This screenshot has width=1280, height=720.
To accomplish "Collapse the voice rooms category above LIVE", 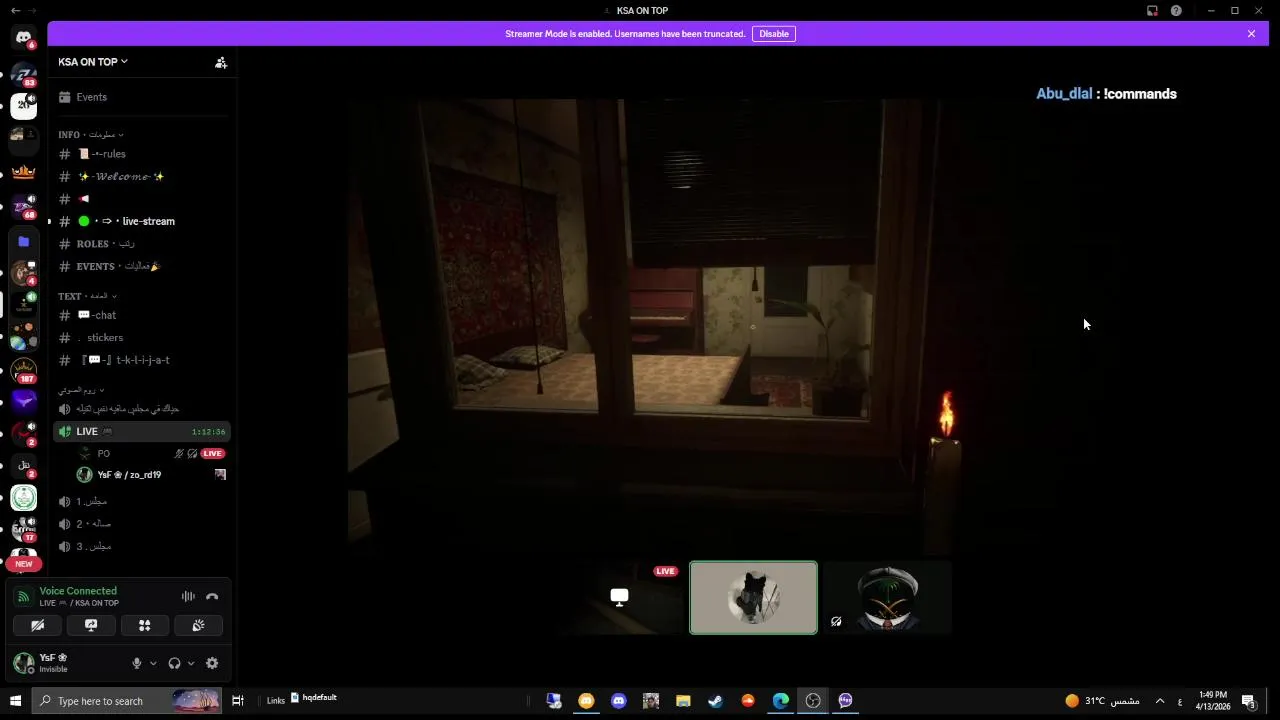I will point(81,390).
